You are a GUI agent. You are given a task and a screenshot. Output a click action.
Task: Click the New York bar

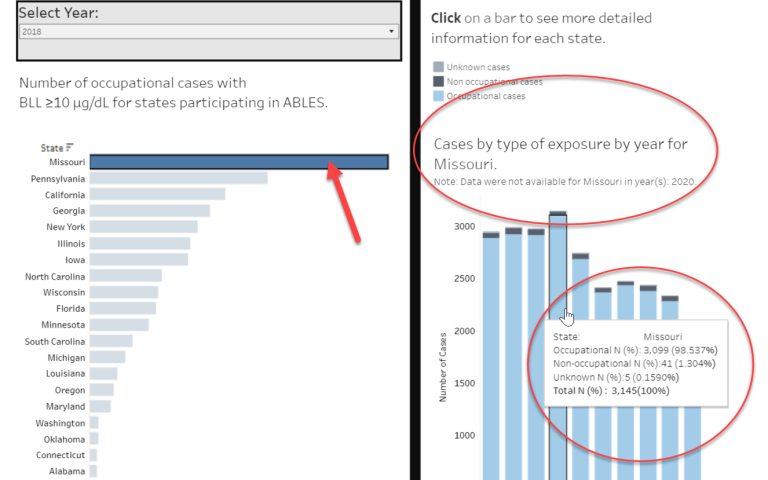click(x=143, y=227)
